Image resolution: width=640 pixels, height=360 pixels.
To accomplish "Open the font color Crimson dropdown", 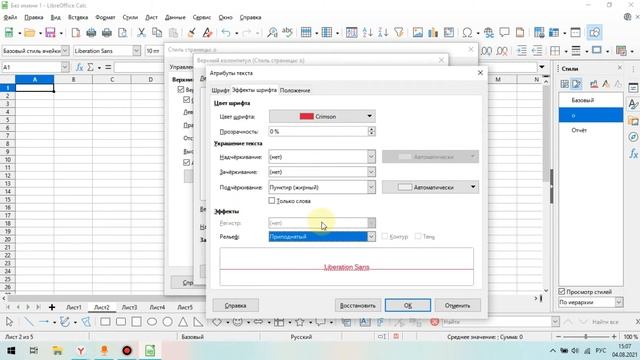I will pos(322,116).
